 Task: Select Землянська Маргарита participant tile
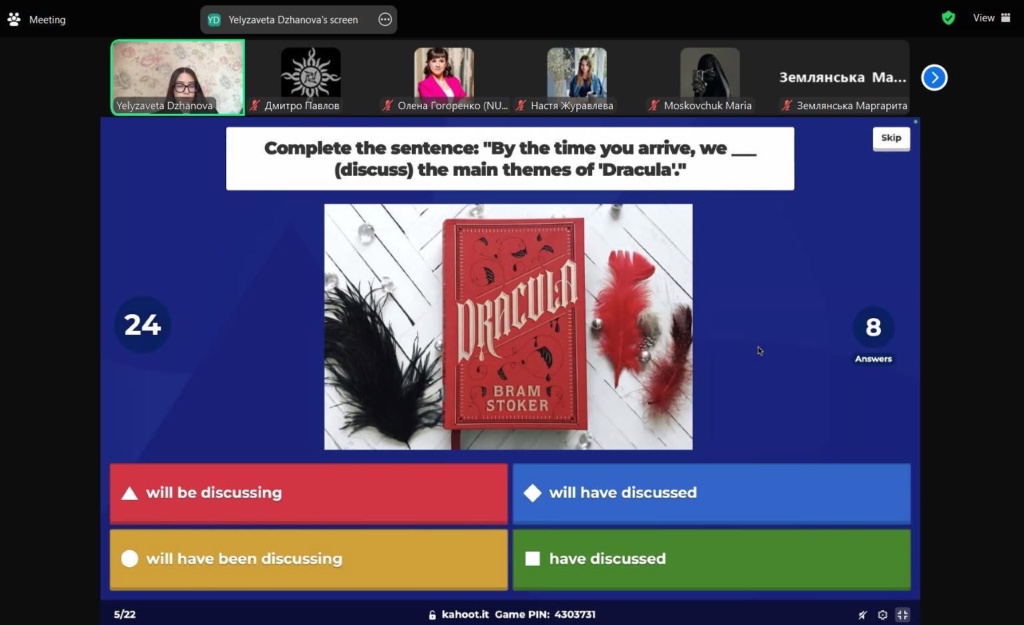pos(842,77)
